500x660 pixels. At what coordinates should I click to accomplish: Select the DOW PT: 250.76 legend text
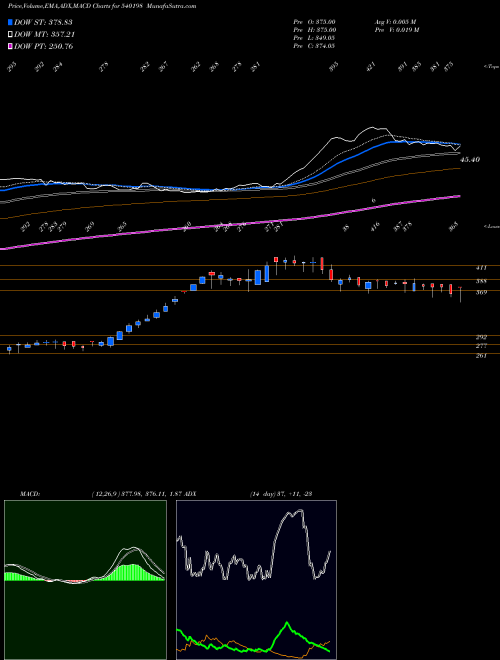click(44, 46)
